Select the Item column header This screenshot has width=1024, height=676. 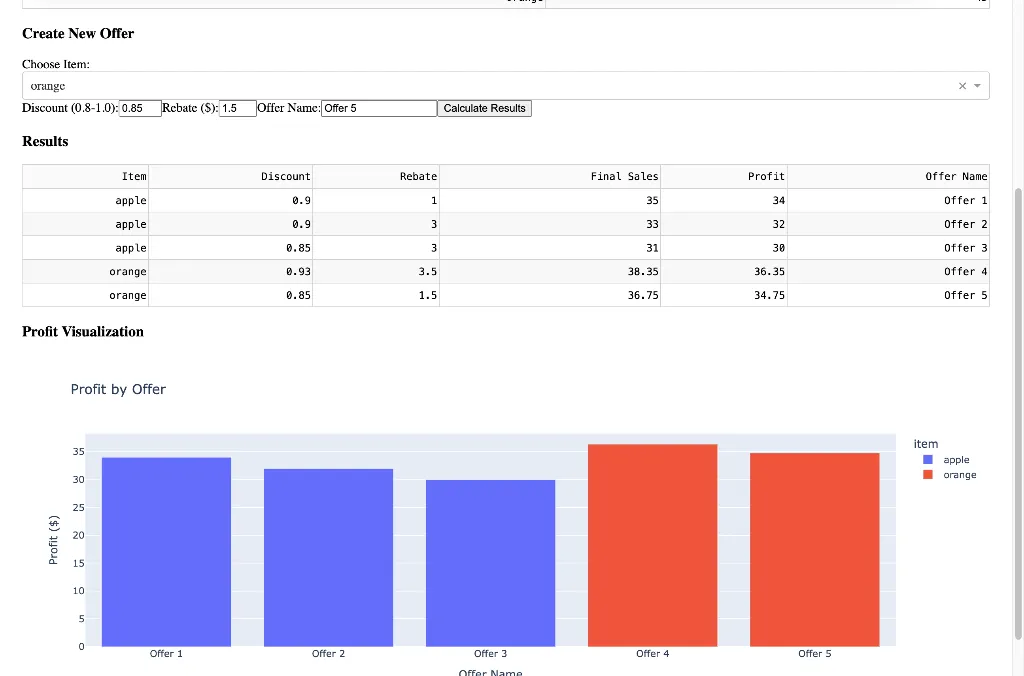134,176
